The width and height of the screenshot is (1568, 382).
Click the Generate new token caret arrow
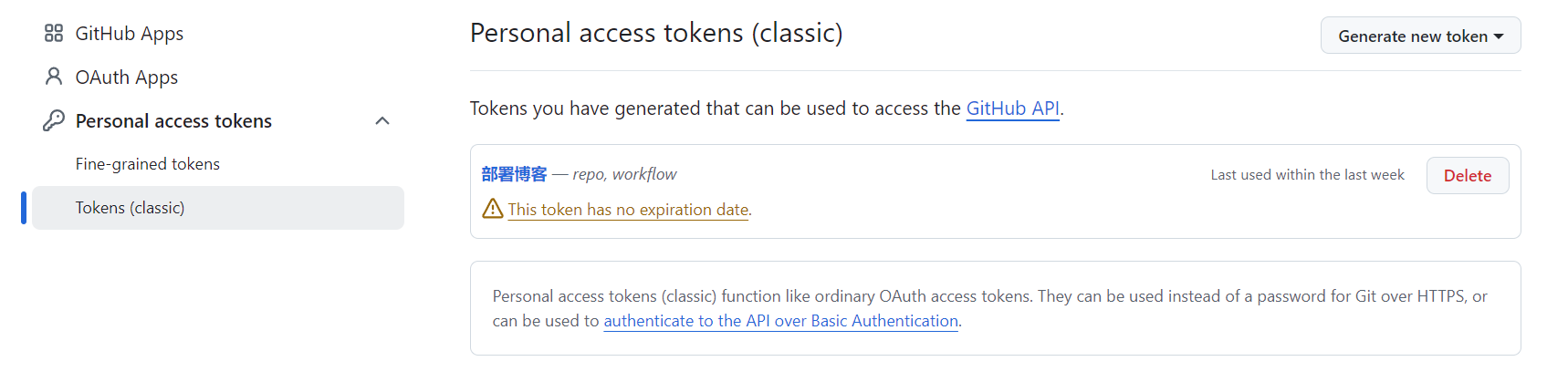pos(1498,36)
